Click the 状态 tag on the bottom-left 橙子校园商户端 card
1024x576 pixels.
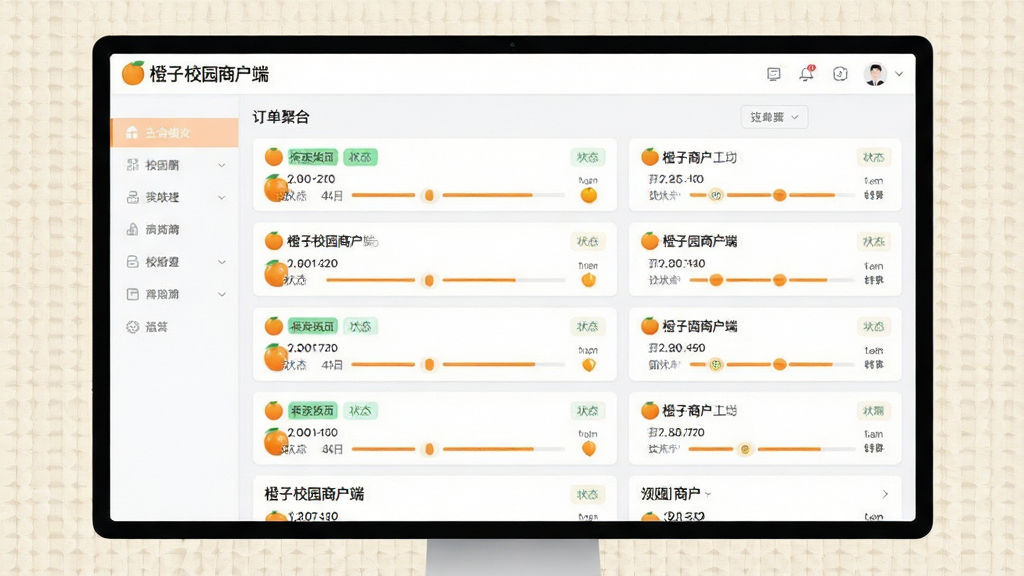coord(588,494)
